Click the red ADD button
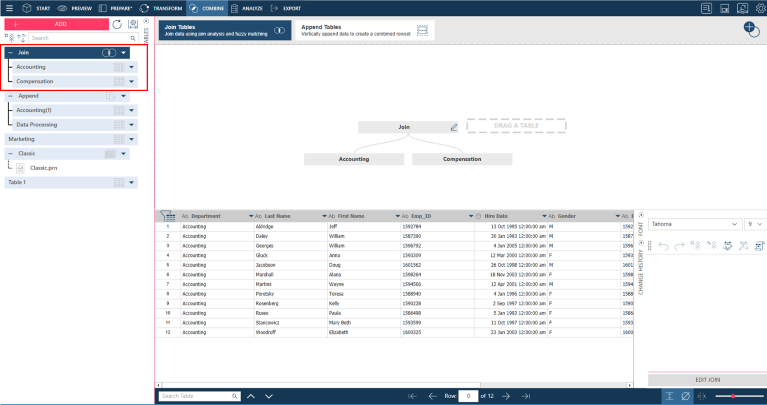Screen dimensions: 767x405 pyautogui.click(x=57, y=24)
